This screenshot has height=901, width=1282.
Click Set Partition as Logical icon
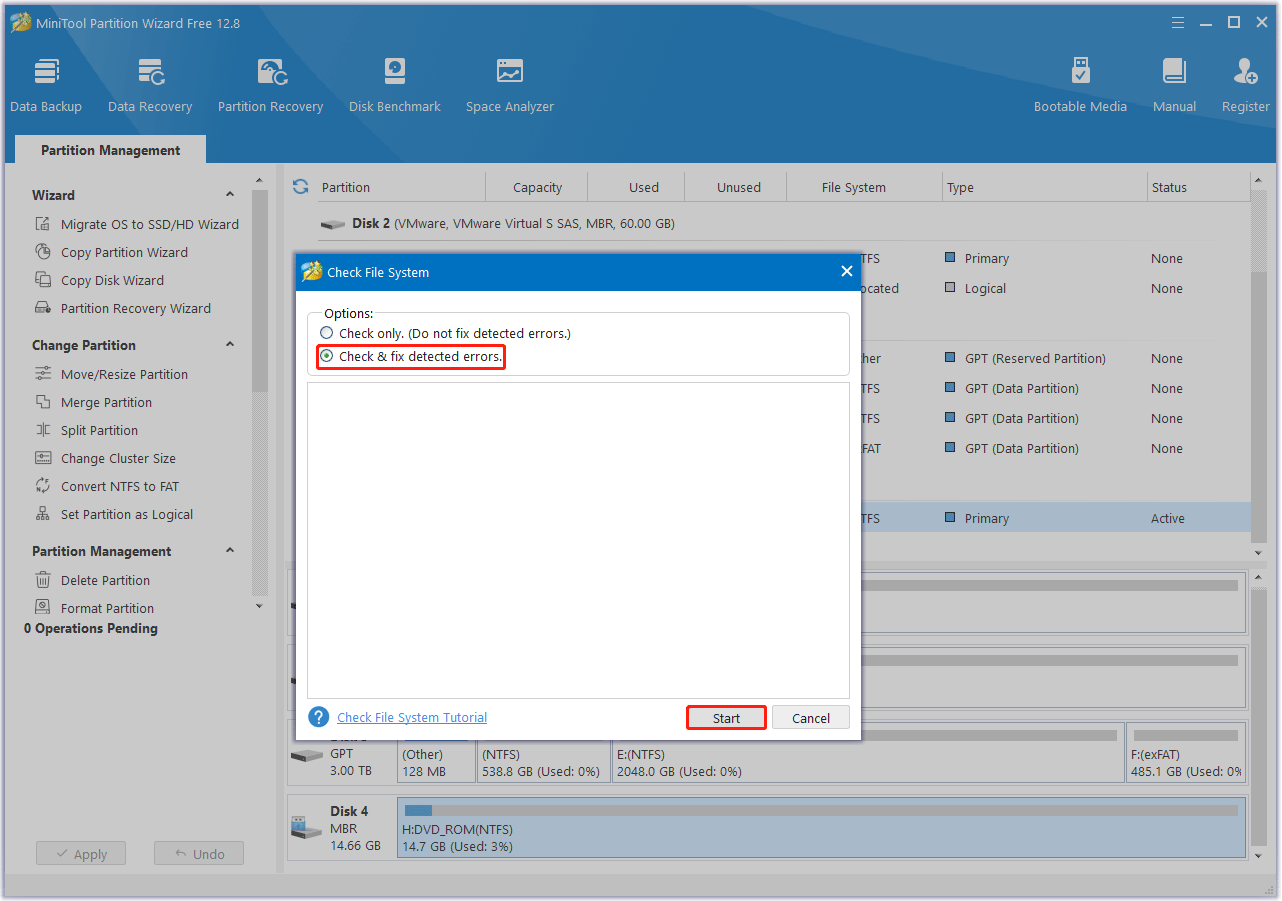pyautogui.click(x=43, y=514)
